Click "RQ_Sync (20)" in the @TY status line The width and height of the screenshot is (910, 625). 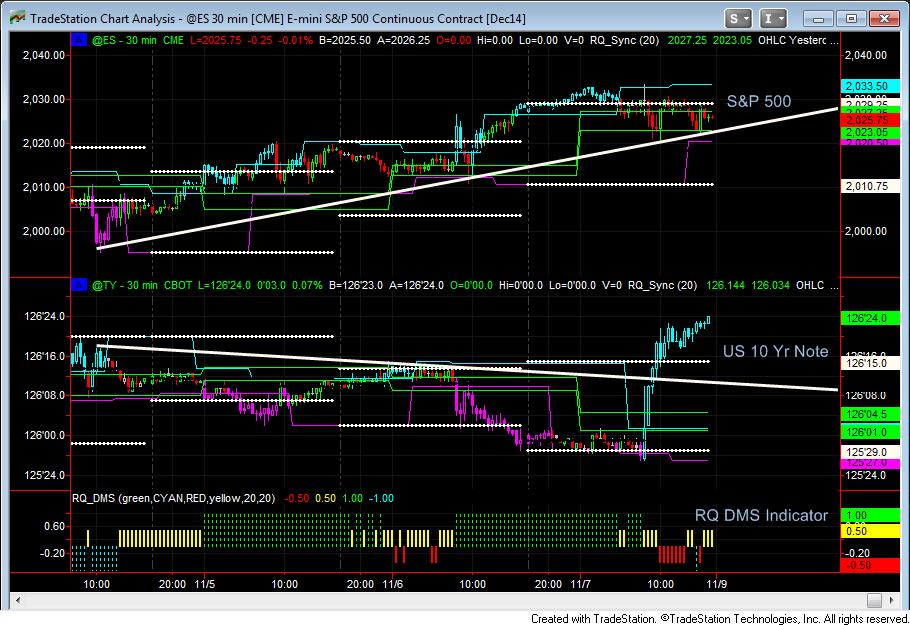[662, 286]
